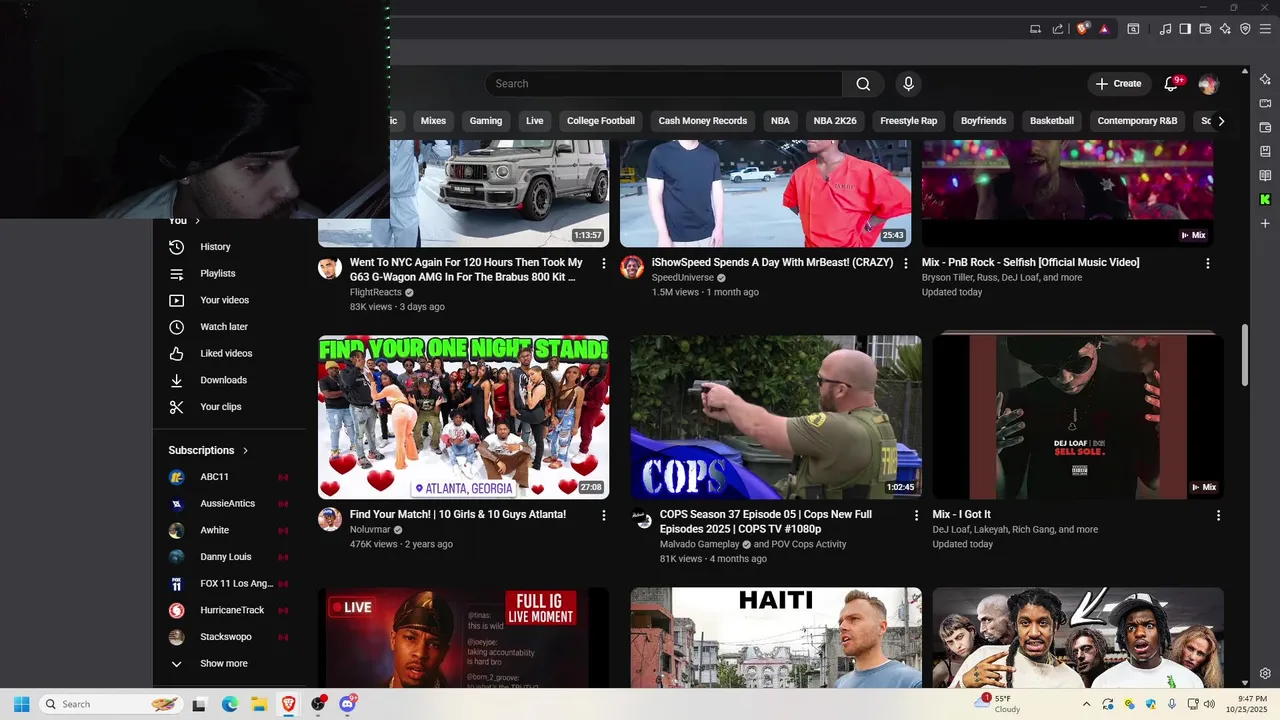The image size is (1280, 720).
Task: Open Discord from the taskbar
Action: (347, 704)
